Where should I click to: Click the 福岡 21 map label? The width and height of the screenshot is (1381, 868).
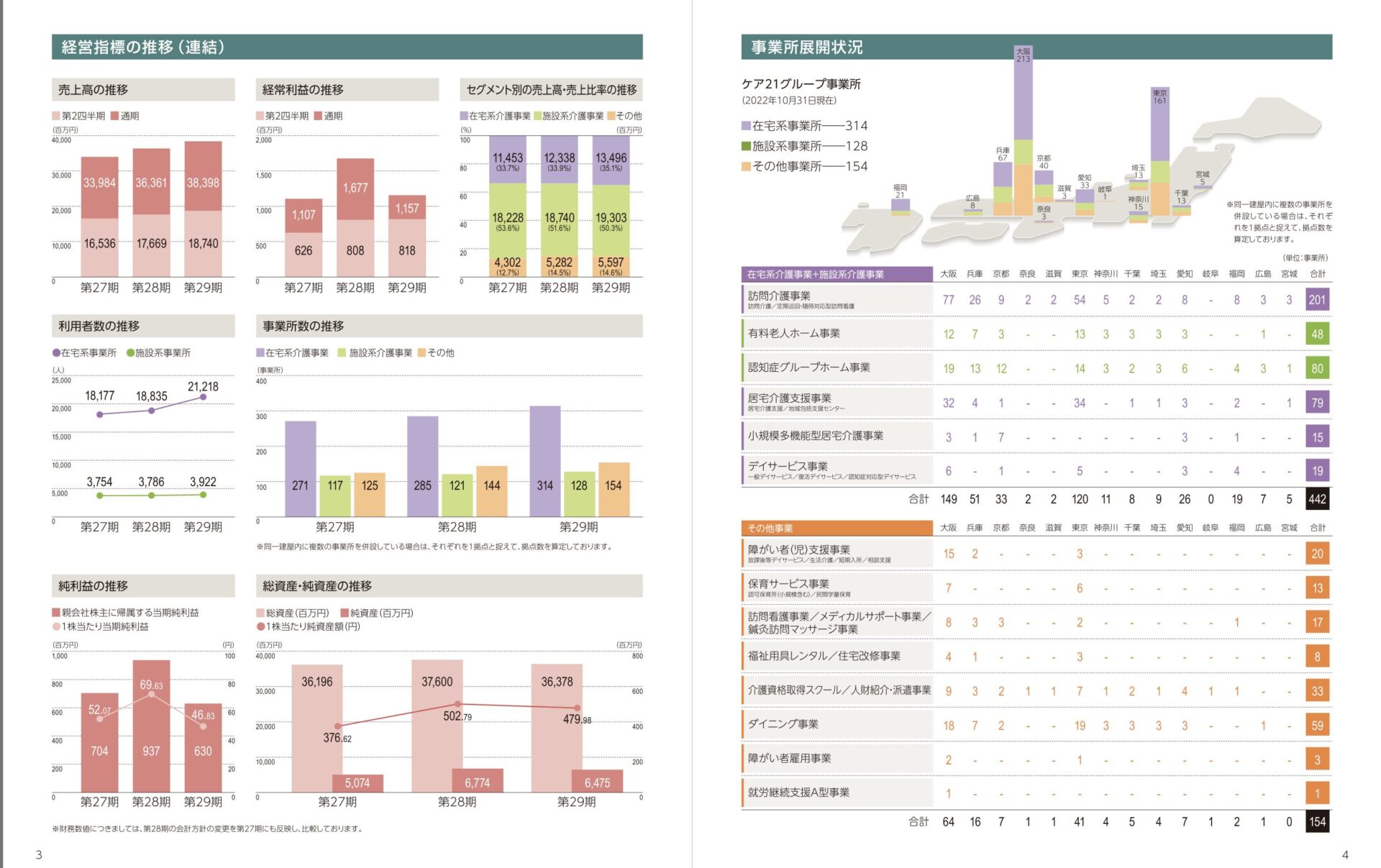tap(900, 191)
